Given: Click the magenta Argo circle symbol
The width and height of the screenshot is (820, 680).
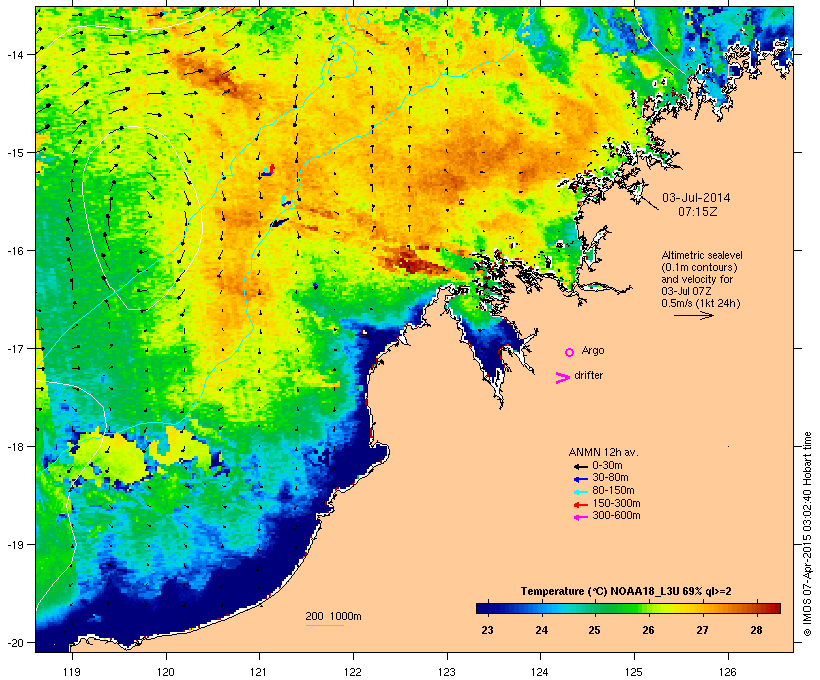Looking at the screenshot, I should 570,353.
